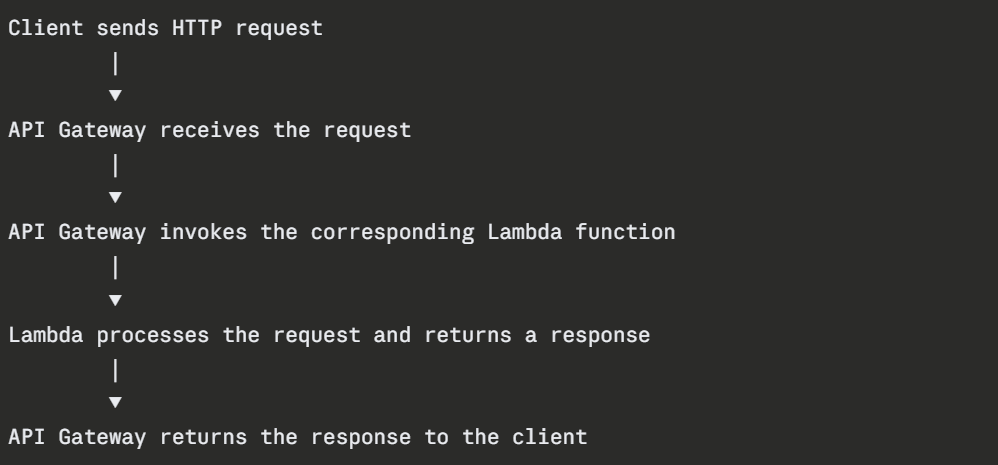Viewport: 998px width, 465px height.
Task: Click the arrowhead pointing to "Lambda processes the request"
Action: click(115, 300)
